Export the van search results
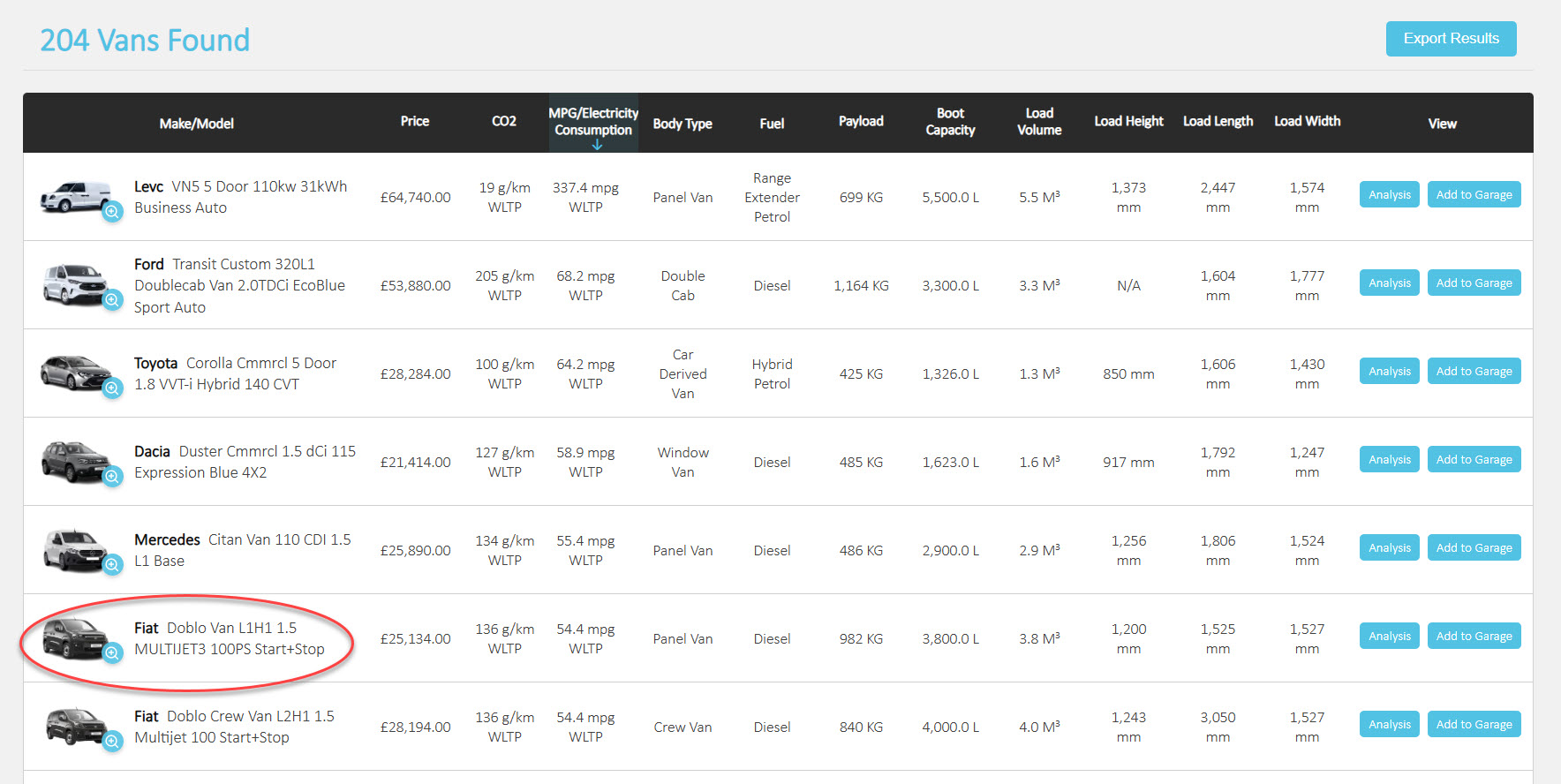 pyautogui.click(x=1451, y=39)
